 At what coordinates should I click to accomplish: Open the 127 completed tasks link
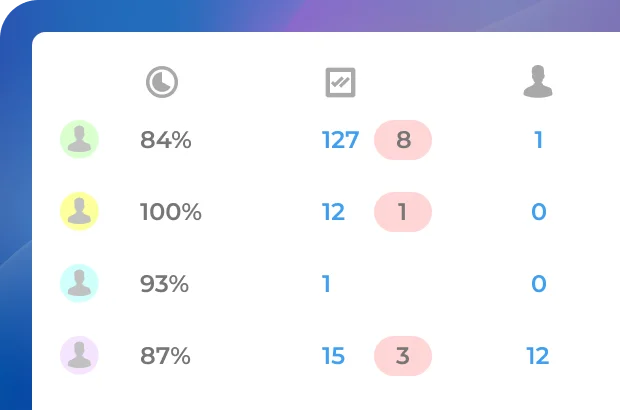340,140
